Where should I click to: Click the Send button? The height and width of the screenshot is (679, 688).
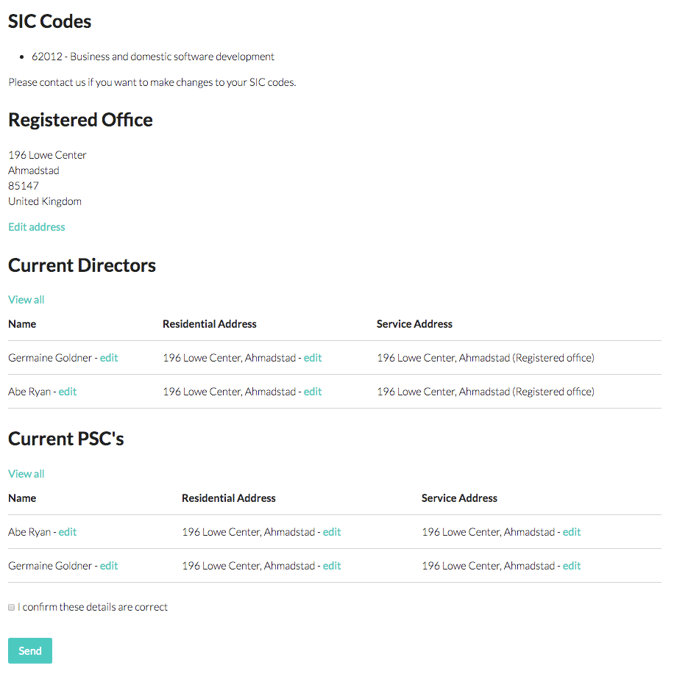point(30,650)
